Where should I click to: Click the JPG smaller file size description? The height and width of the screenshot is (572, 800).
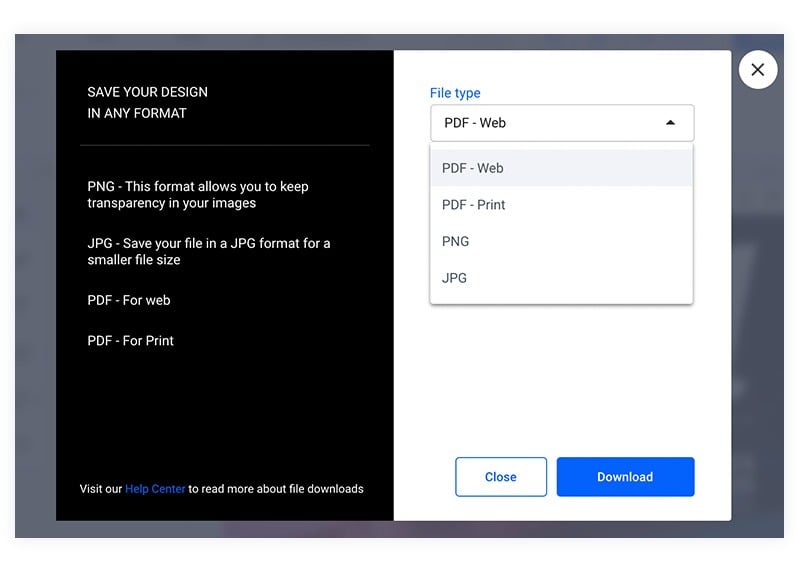pyautogui.click(x=209, y=252)
